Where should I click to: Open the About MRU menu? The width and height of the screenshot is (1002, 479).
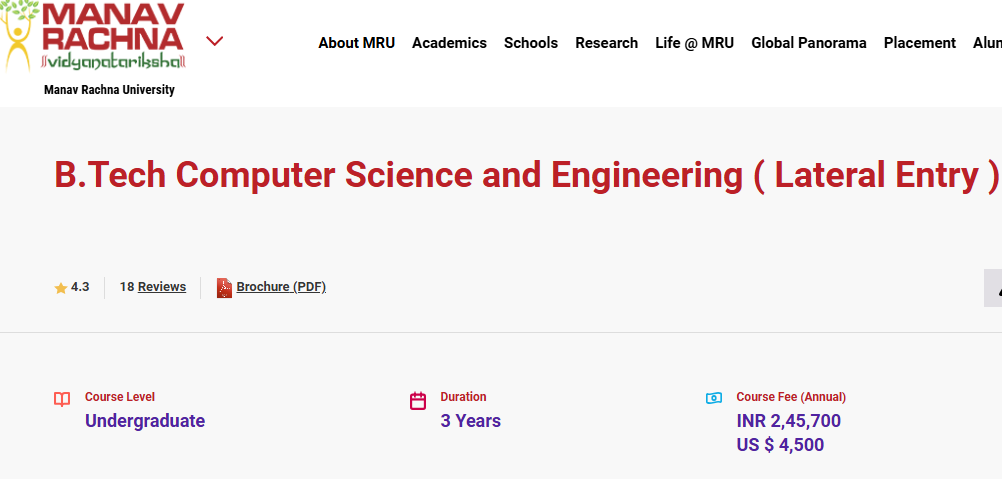pyautogui.click(x=357, y=43)
